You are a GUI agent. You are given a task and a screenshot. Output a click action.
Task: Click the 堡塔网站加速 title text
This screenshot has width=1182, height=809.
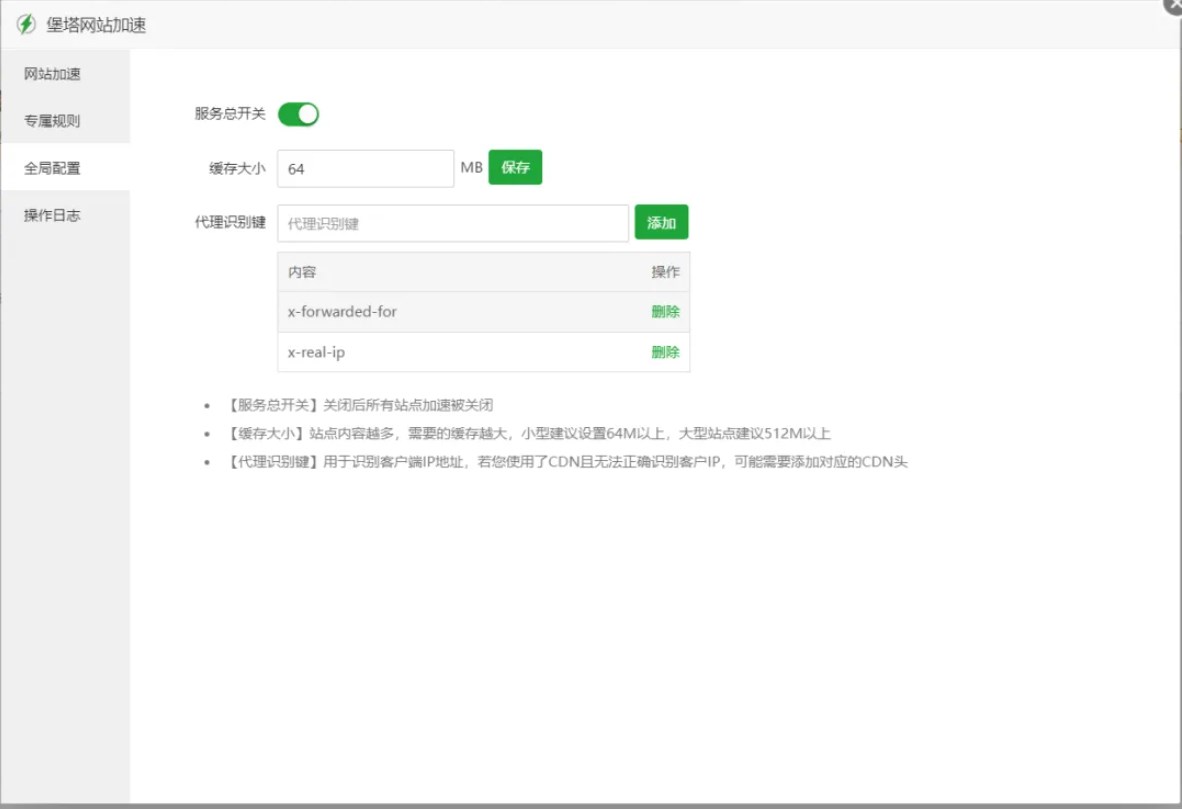(97, 25)
